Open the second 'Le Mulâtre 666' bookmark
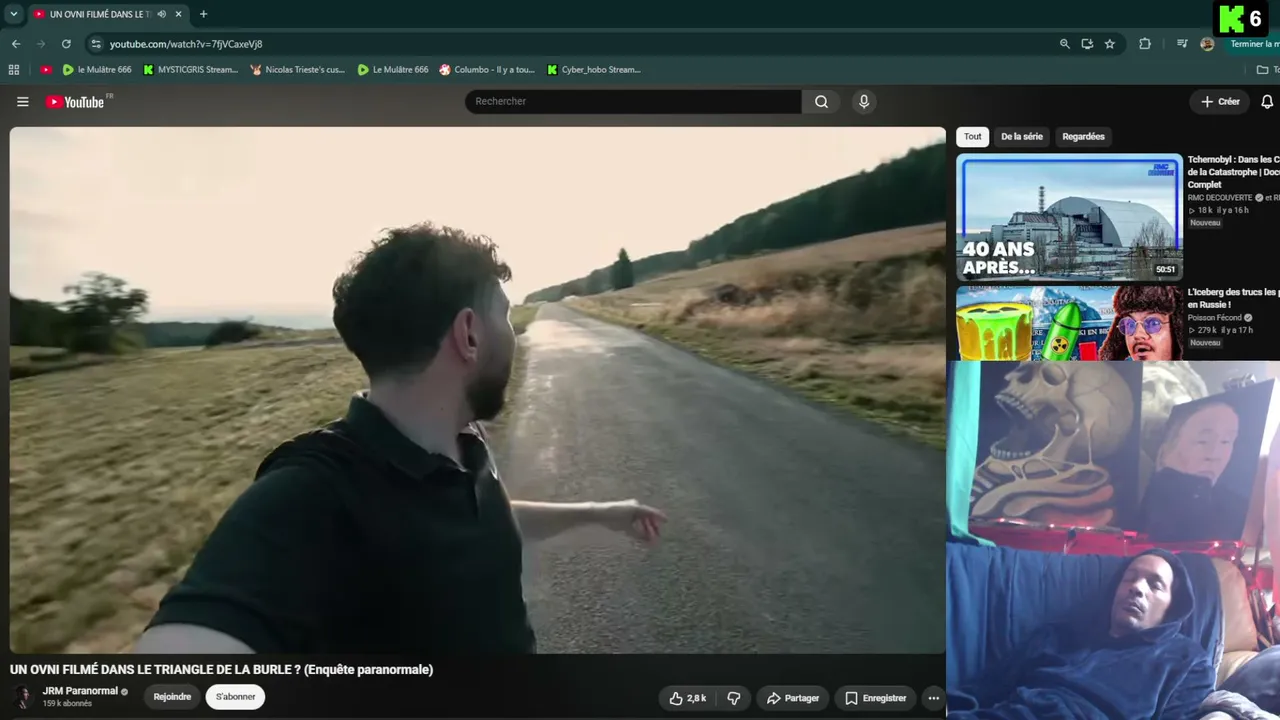 [393, 70]
